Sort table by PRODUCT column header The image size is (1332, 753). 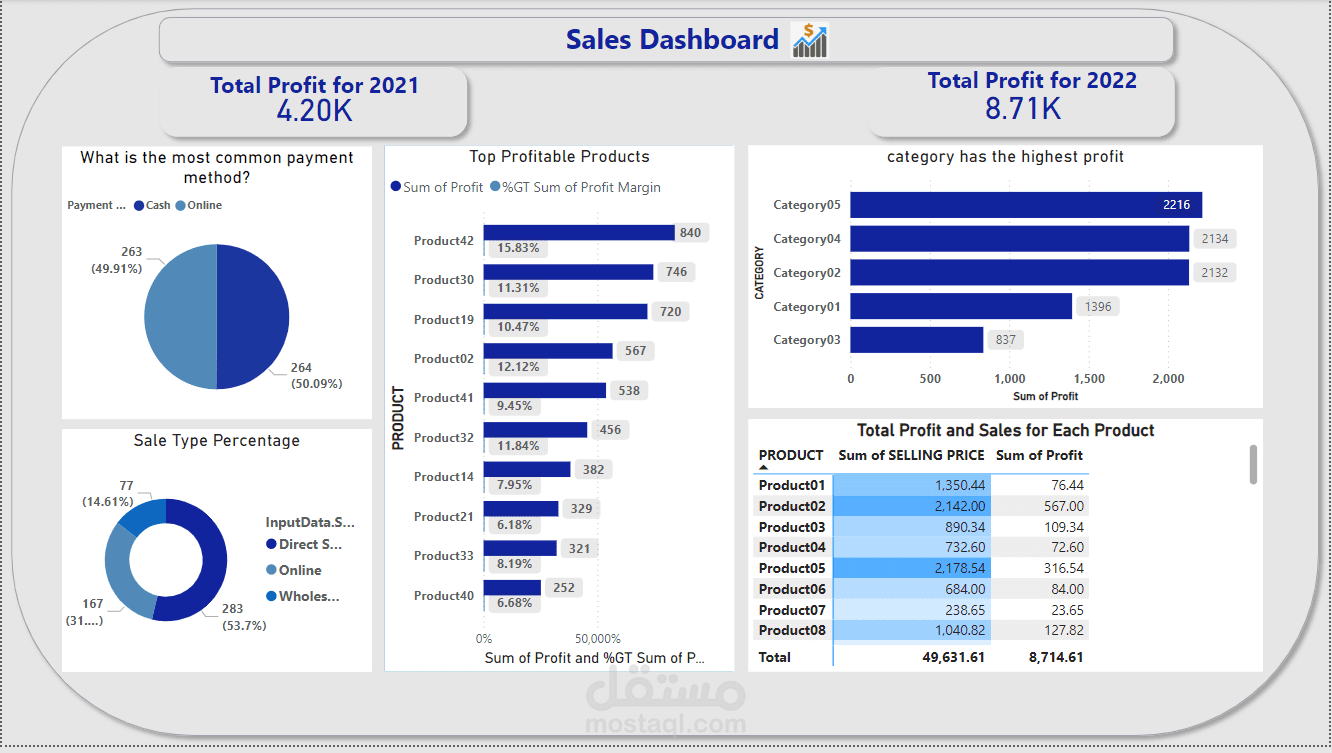click(791, 455)
